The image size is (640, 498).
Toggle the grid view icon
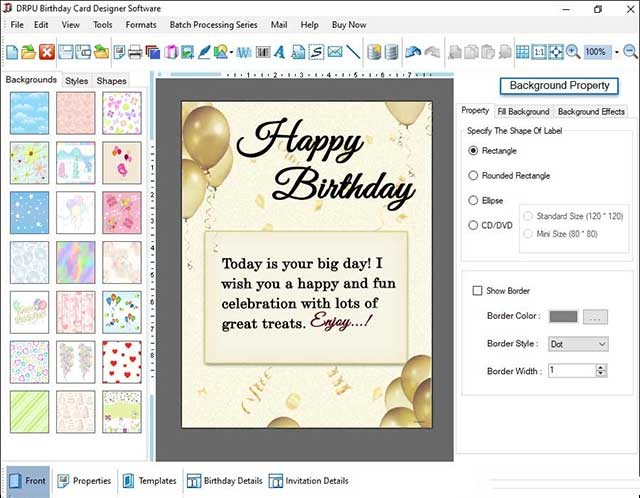[523, 51]
